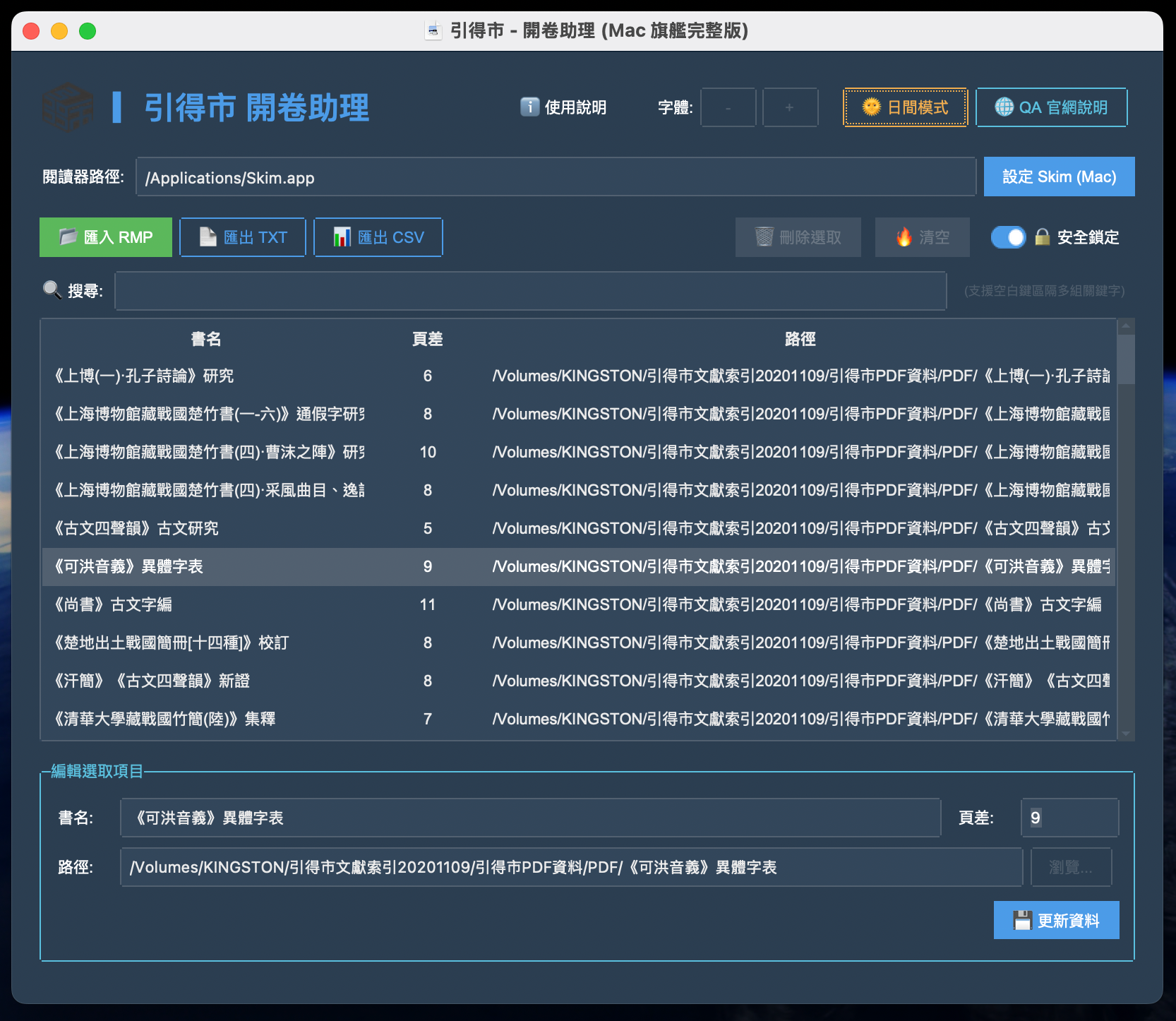This screenshot has width=1176, height=1021.
Task: Click the 搜尋 search input field
Action: pos(530,291)
